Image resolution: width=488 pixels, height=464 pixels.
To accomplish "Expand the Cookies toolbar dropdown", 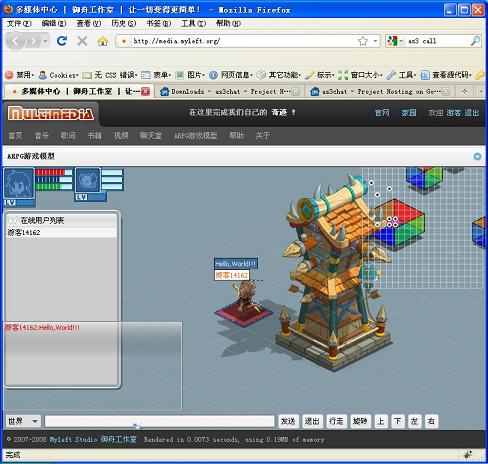I will (x=58, y=75).
